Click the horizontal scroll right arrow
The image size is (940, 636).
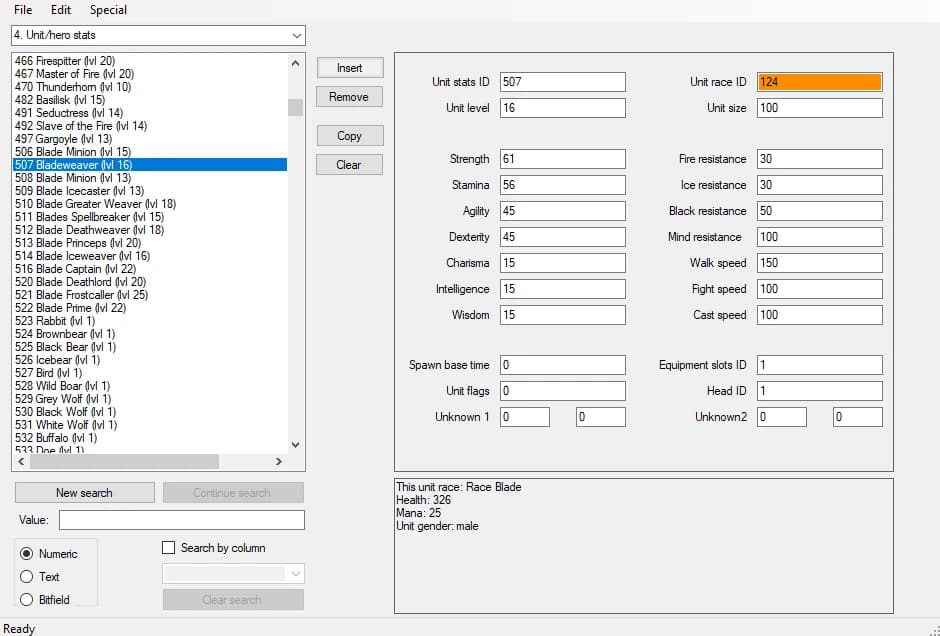point(279,462)
